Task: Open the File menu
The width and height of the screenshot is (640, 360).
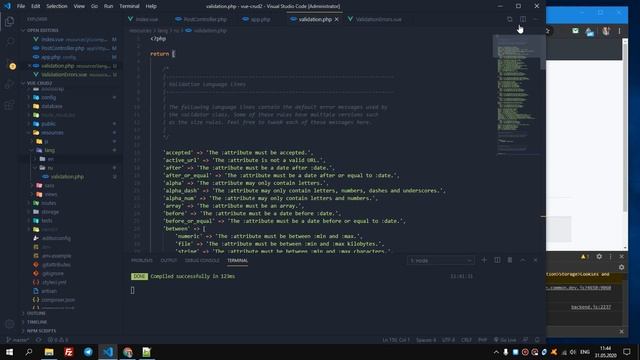Action: tap(21, 6)
